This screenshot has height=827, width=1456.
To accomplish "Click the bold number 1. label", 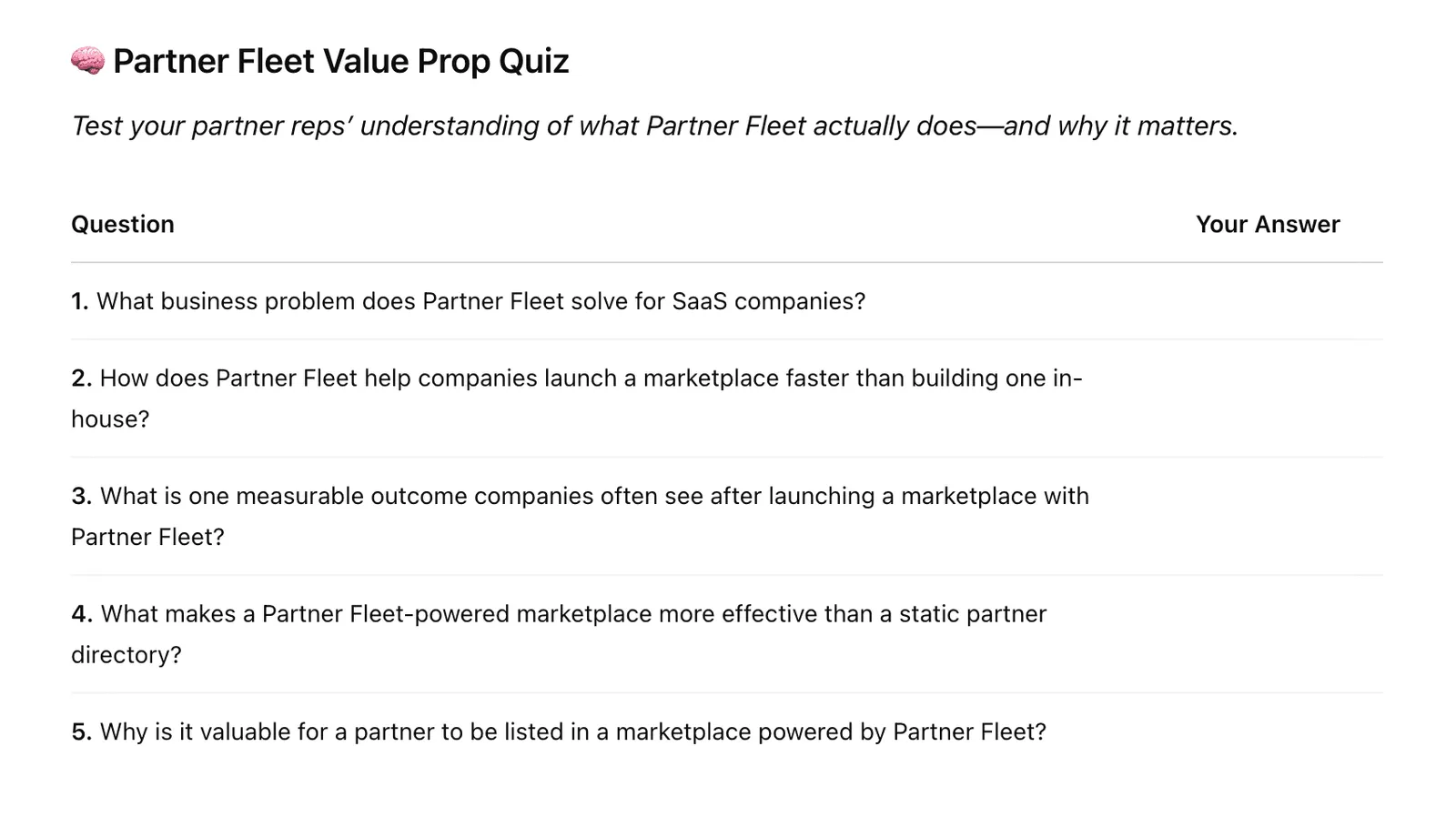I will (80, 301).
